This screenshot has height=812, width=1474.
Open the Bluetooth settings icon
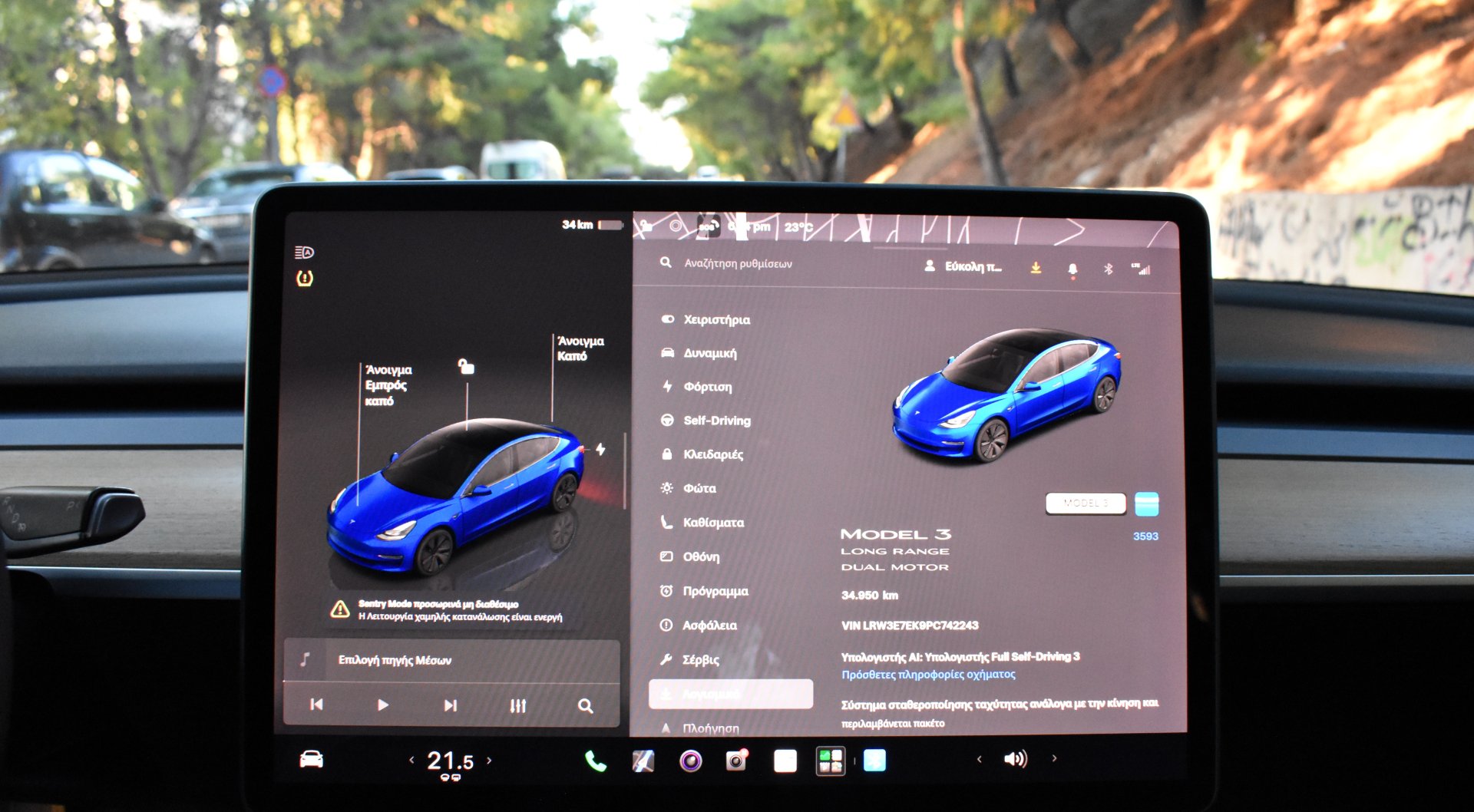[1108, 269]
